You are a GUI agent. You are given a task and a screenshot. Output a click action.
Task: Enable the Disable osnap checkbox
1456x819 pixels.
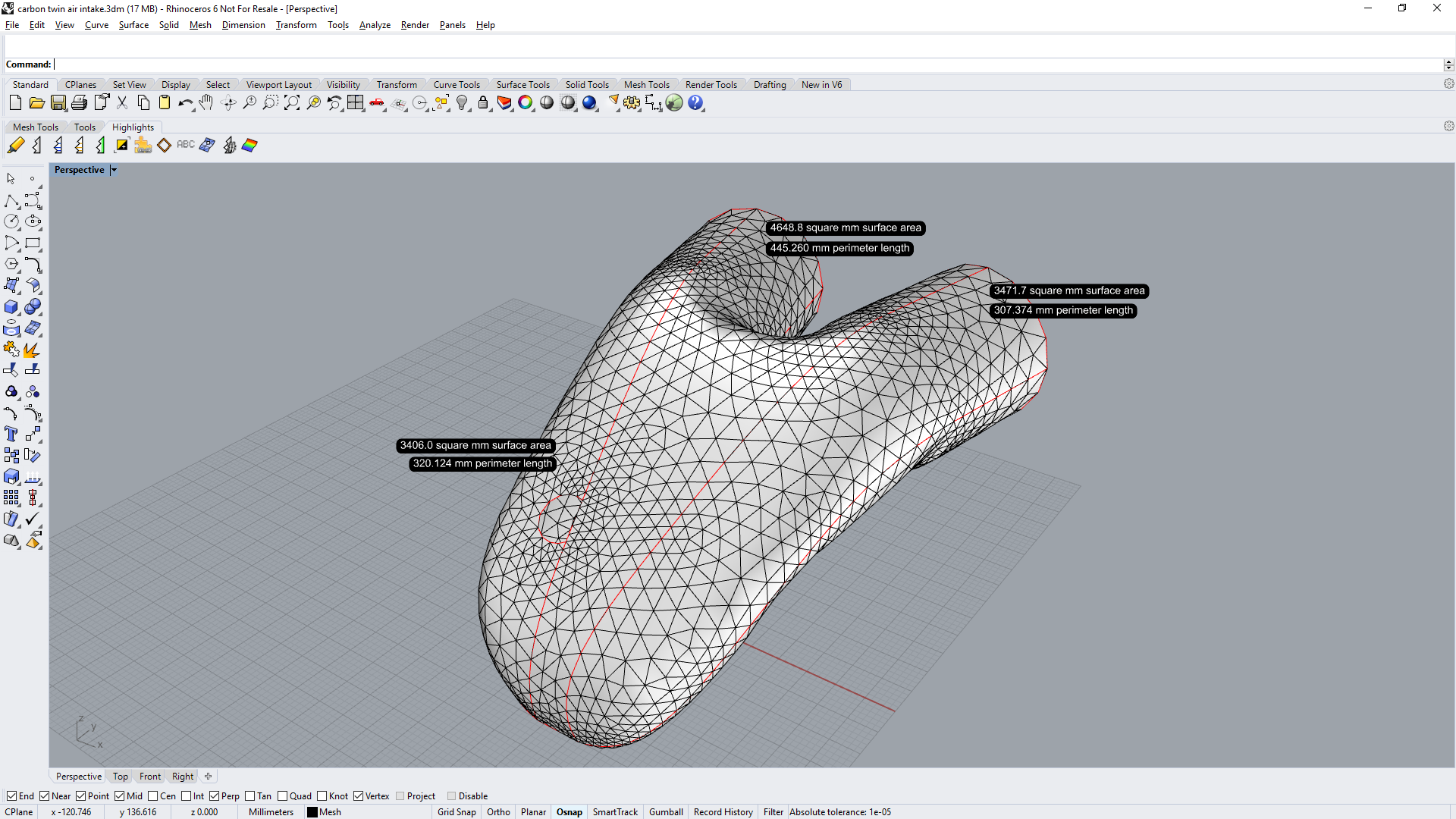(452, 796)
